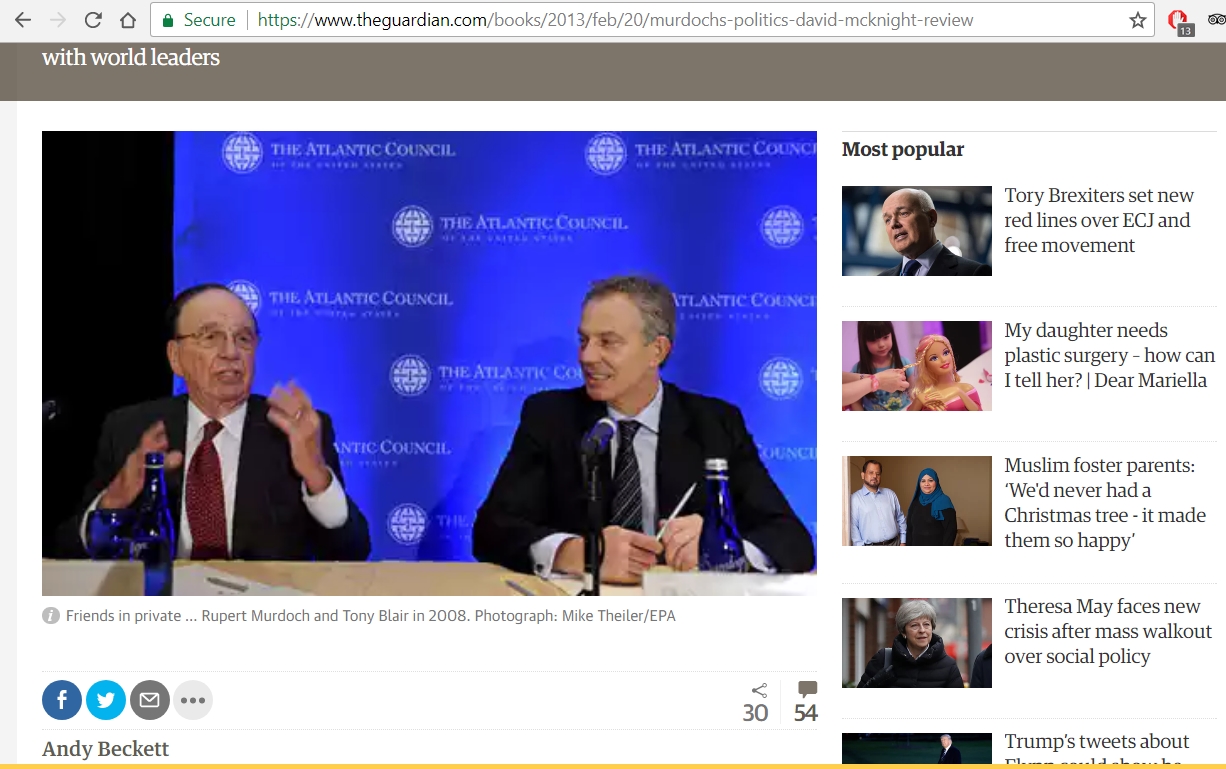Share the article by email
The height and width of the screenshot is (769, 1226).
click(x=150, y=700)
